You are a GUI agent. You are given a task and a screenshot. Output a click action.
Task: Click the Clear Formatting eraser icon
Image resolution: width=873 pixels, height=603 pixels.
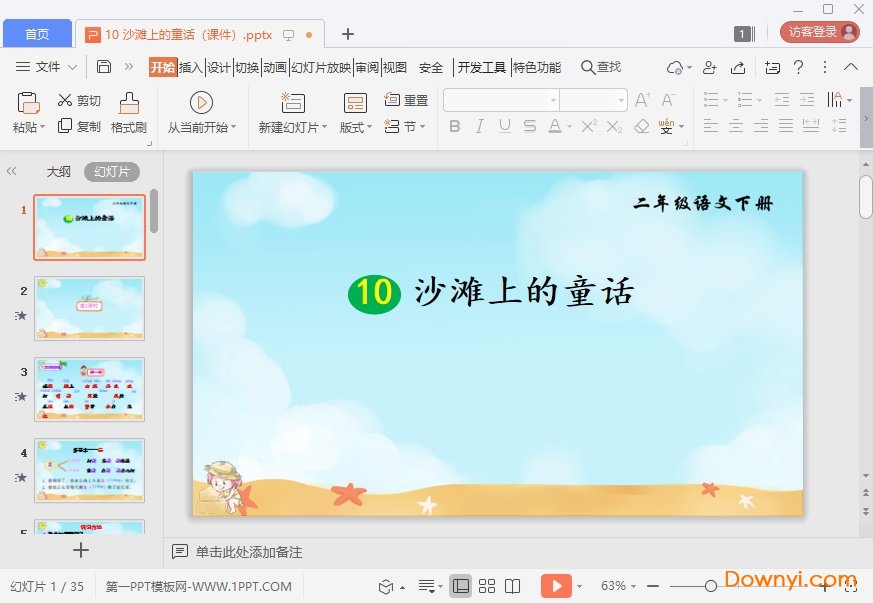[x=641, y=125]
